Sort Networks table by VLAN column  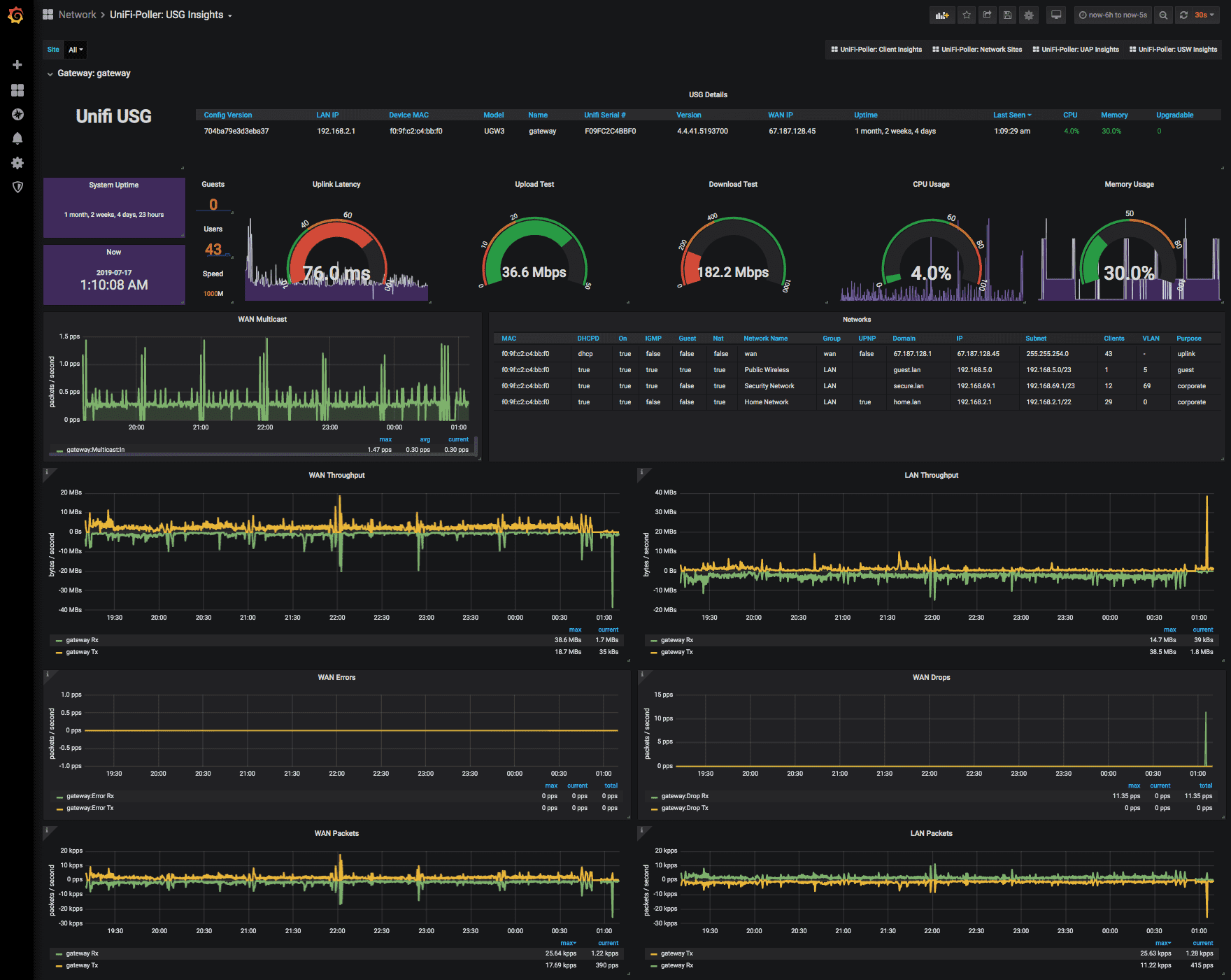1151,339
